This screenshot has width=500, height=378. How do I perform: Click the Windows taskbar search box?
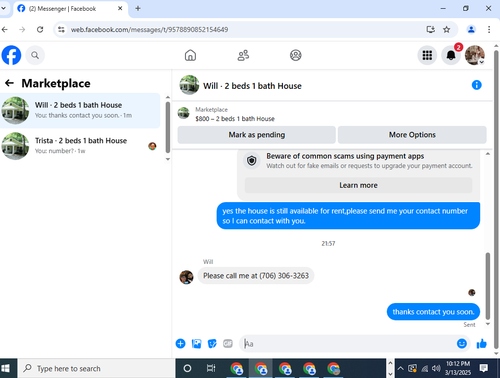(x=97, y=368)
